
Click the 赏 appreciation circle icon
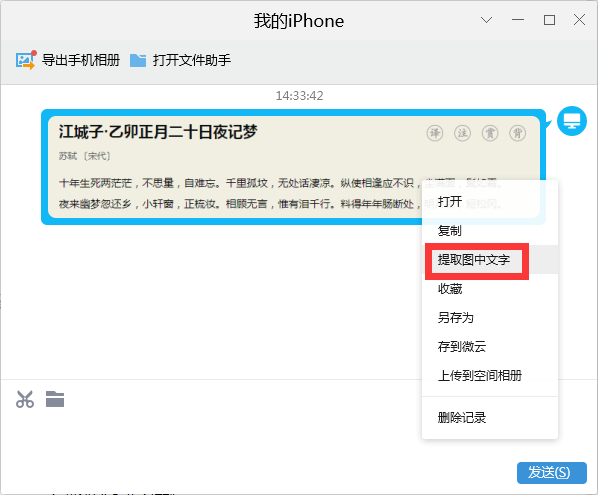tap(490, 133)
